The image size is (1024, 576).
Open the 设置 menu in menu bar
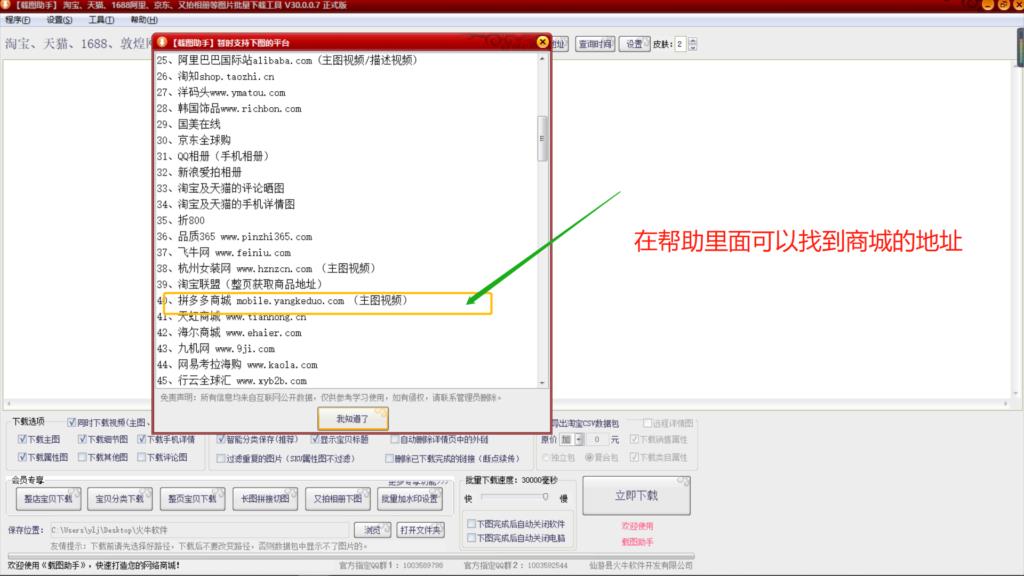tap(59, 20)
